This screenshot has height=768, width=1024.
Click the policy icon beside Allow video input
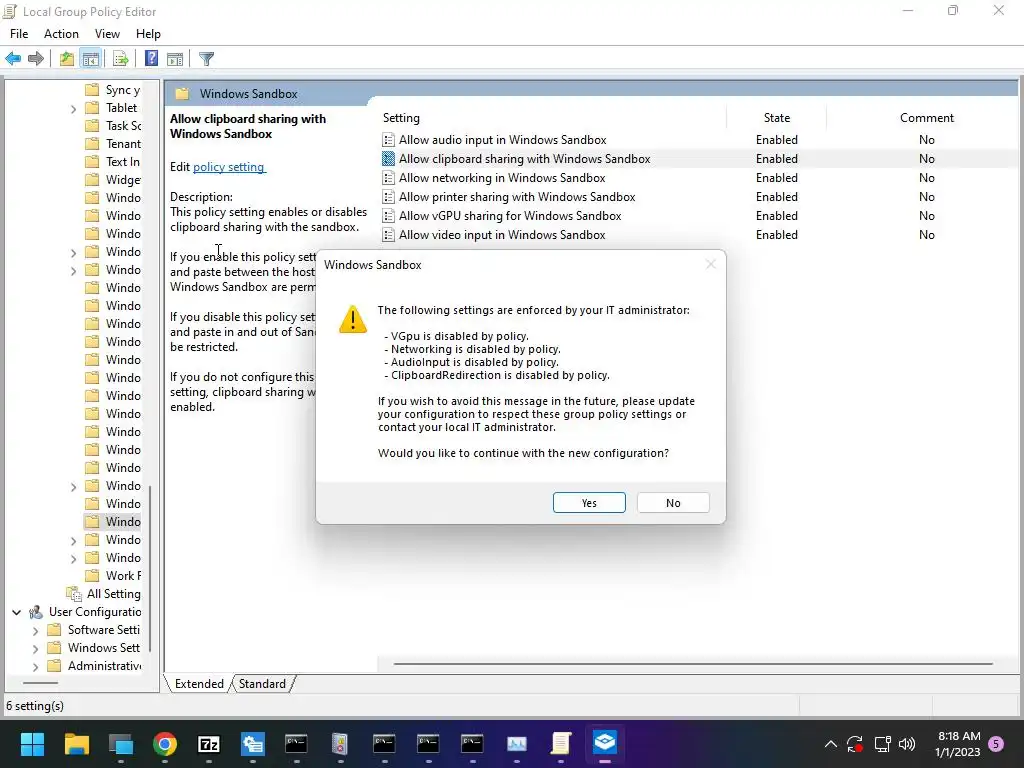pos(389,234)
